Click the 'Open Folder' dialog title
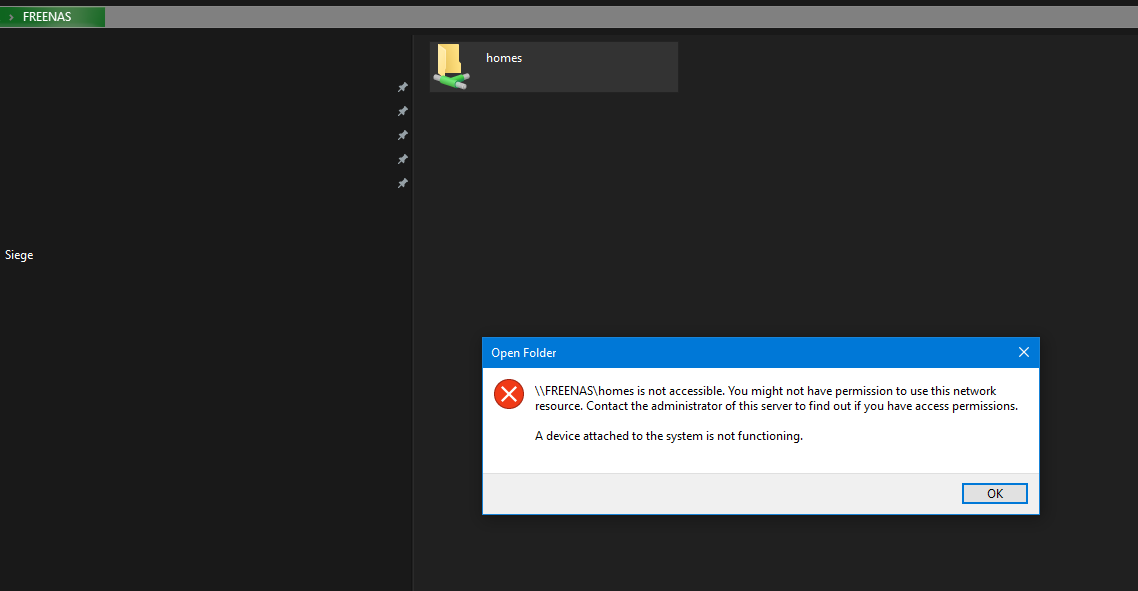 click(x=523, y=353)
